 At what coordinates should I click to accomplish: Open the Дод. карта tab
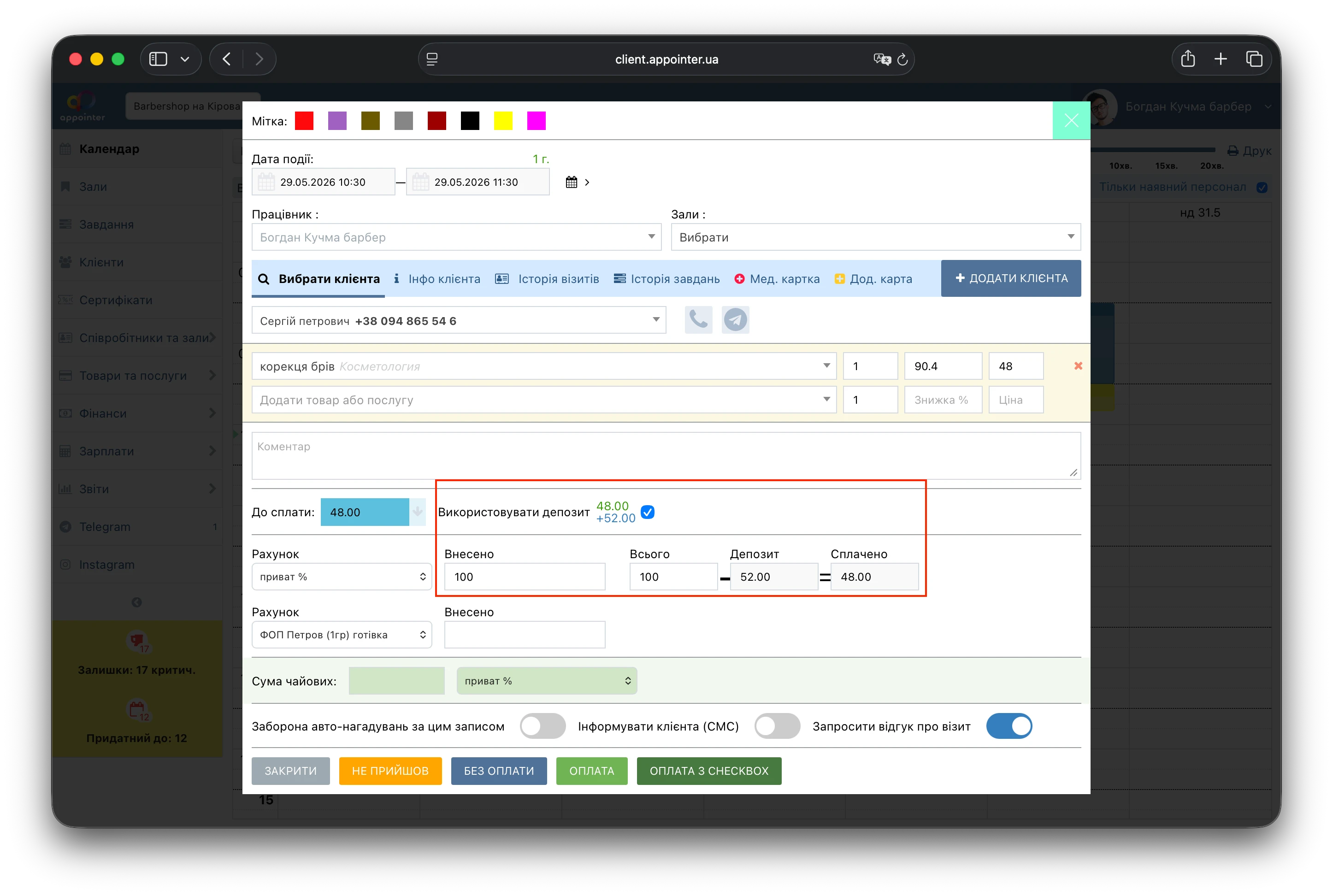[873, 279]
